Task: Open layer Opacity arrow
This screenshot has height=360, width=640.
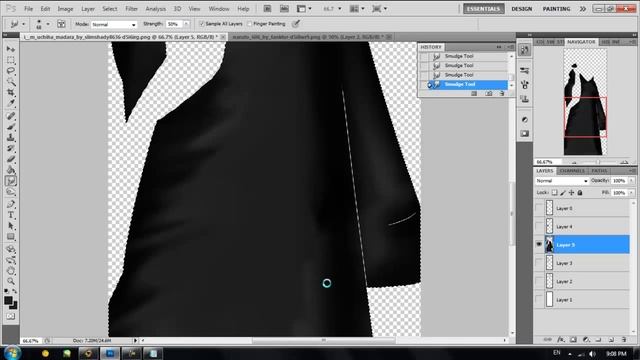Action: (x=631, y=181)
